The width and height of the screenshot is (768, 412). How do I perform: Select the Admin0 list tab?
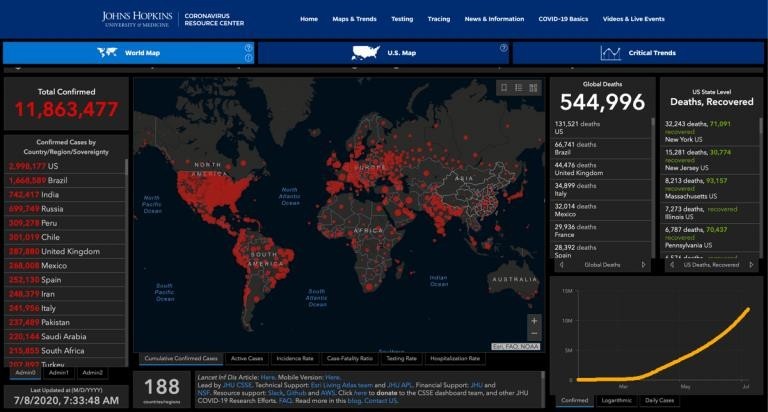[25, 373]
